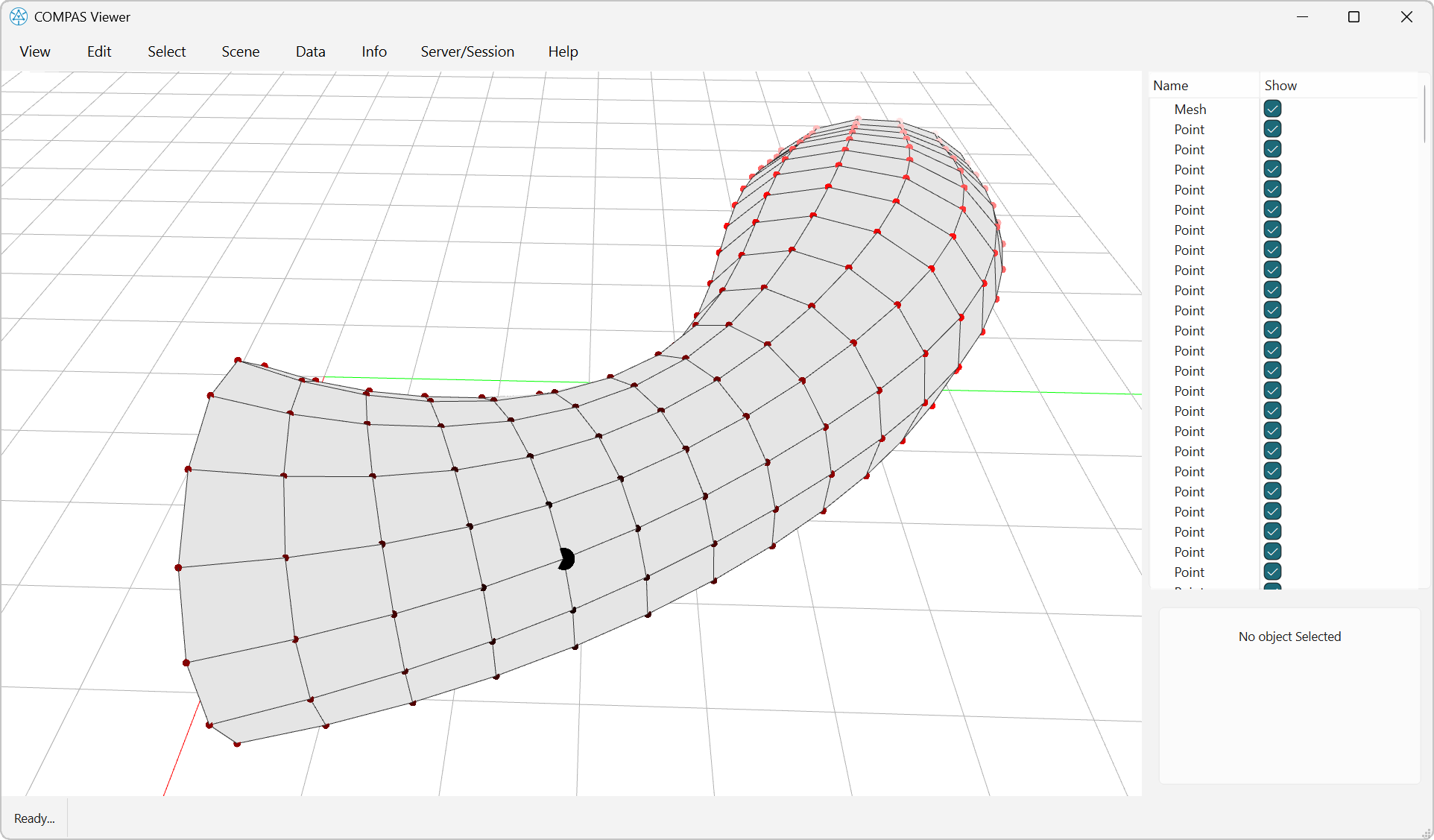This screenshot has width=1434, height=840.
Task: Click the COMPAS Viewer logo icon
Action: (x=18, y=16)
